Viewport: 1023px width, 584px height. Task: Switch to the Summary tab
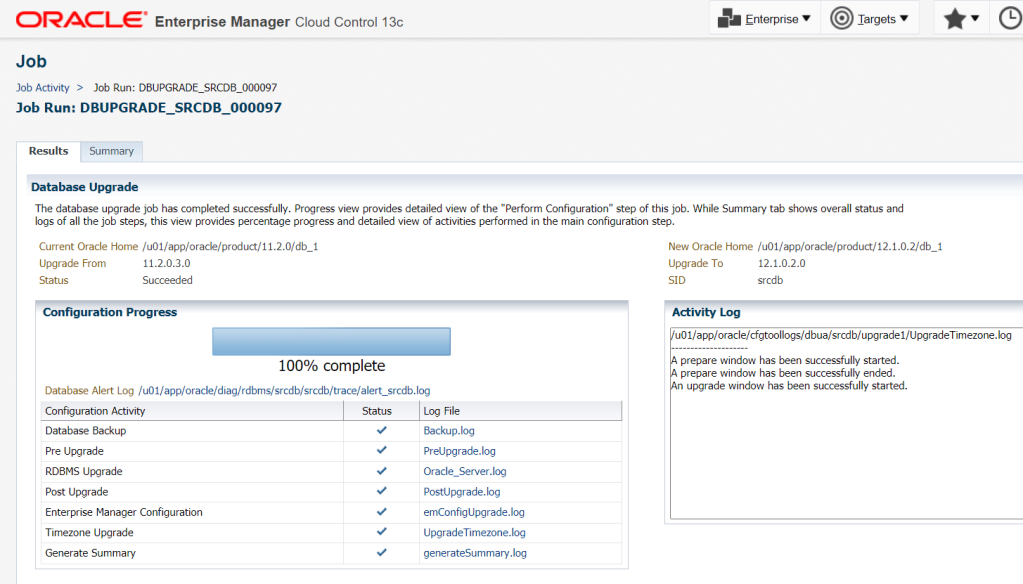[x=111, y=151]
